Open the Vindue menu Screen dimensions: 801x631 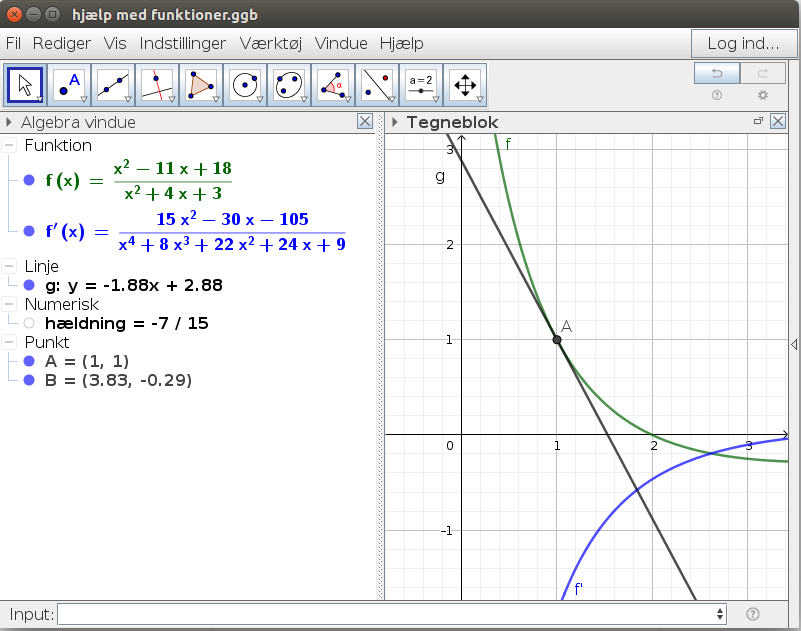pos(341,43)
